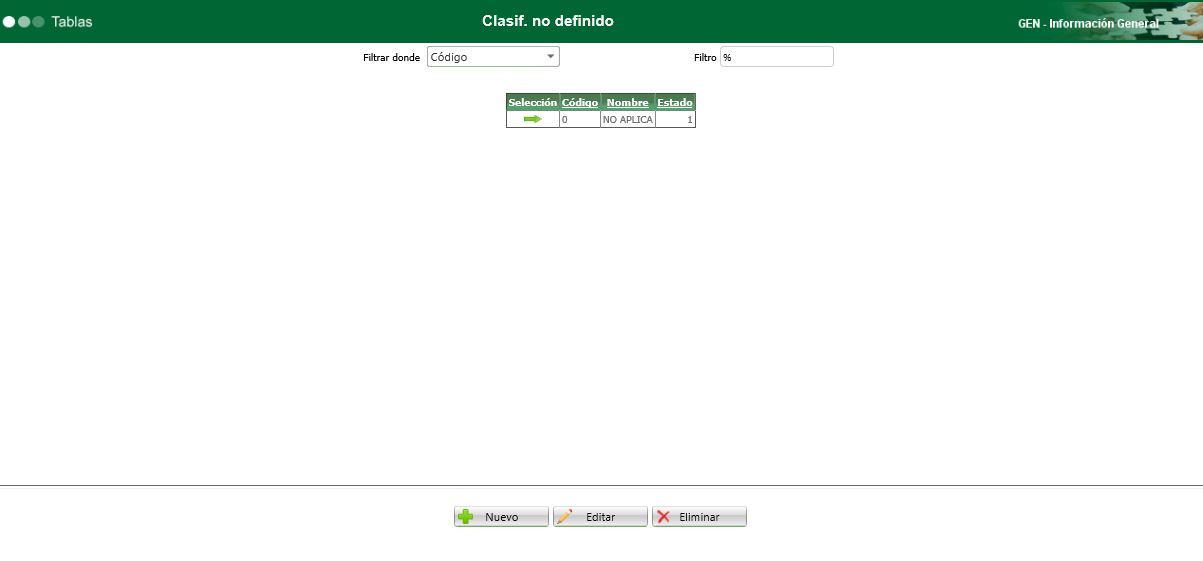Viewport: 1203px width, 561px height.
Task: Sort table by Estado column header
Action: pos(675,103)
